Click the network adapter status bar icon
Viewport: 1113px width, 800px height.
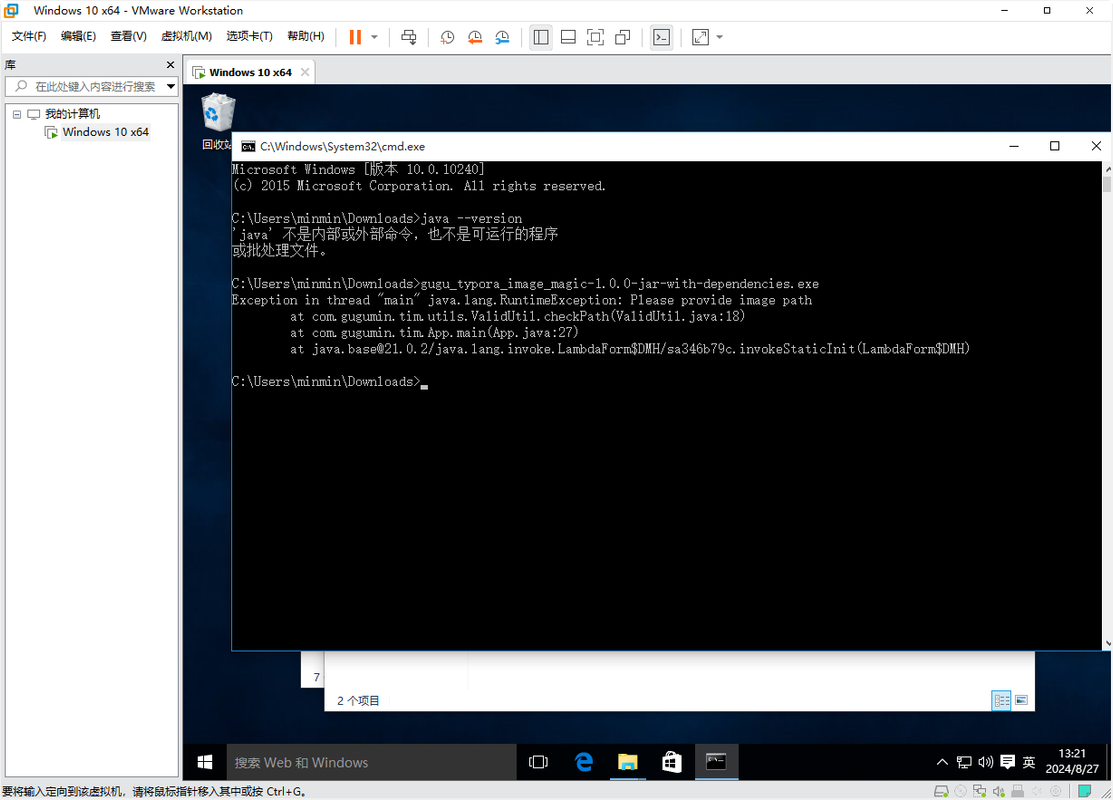[x=980, y=791]
